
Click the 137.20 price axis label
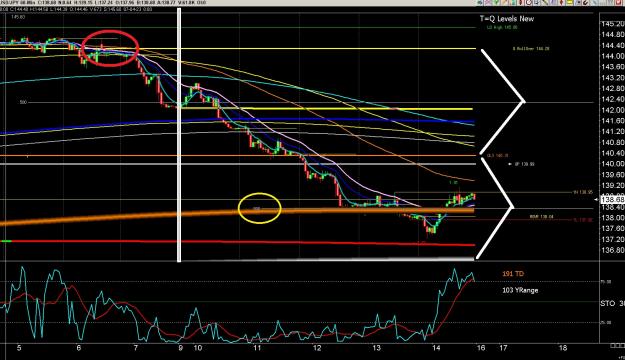(x=613, y=239)
